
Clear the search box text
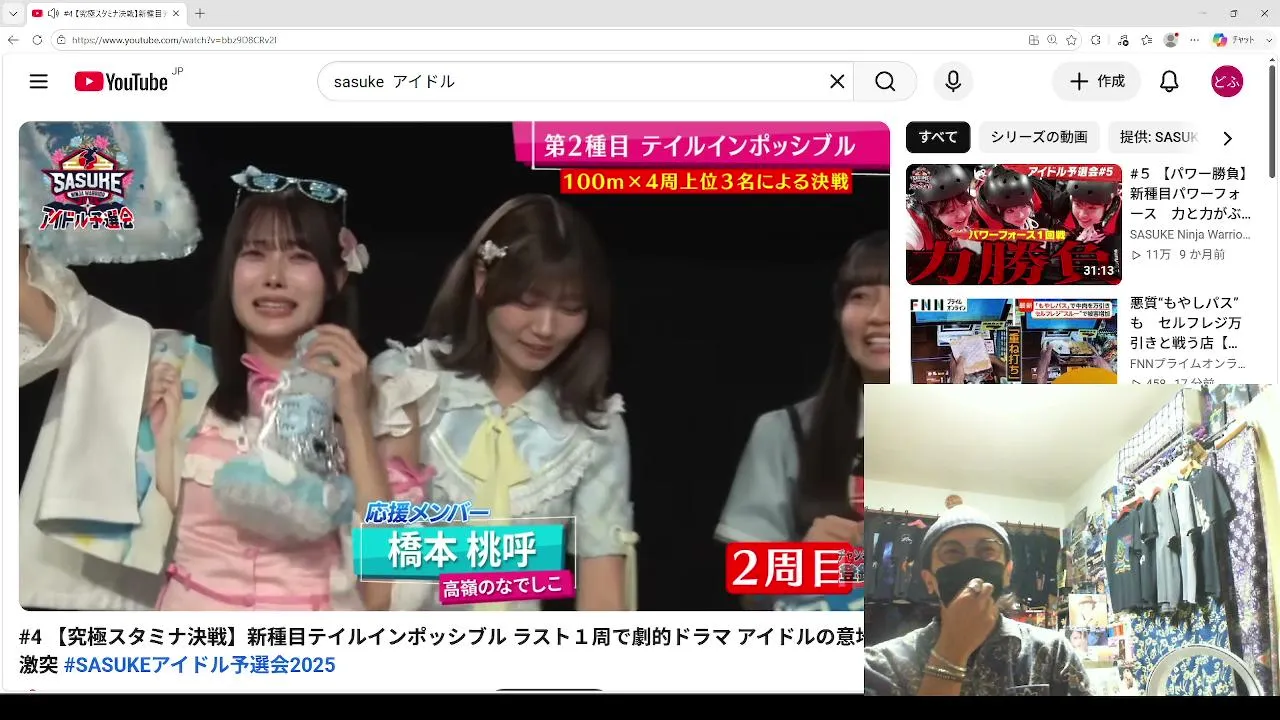[x=837, y=82]
